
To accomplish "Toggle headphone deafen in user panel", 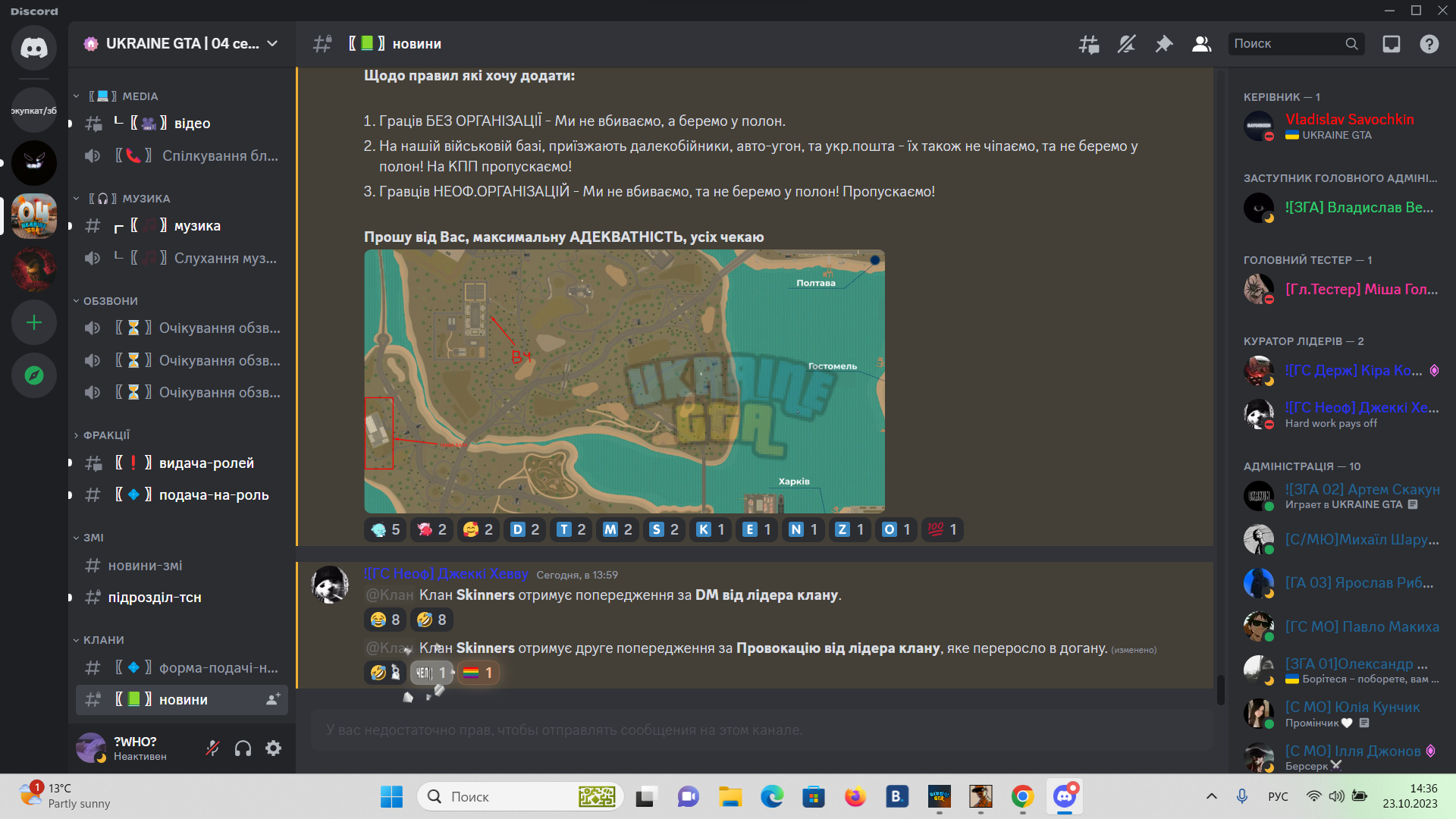I will pos(243,748).
